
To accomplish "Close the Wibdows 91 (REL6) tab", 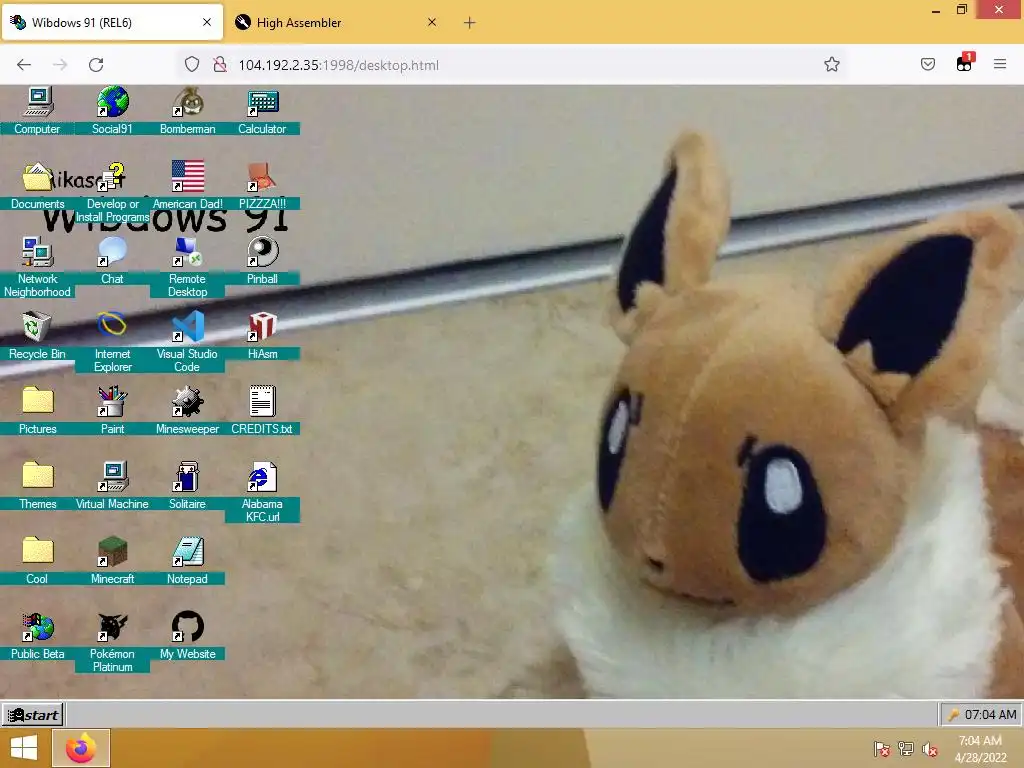I will (x=207, y=22).
